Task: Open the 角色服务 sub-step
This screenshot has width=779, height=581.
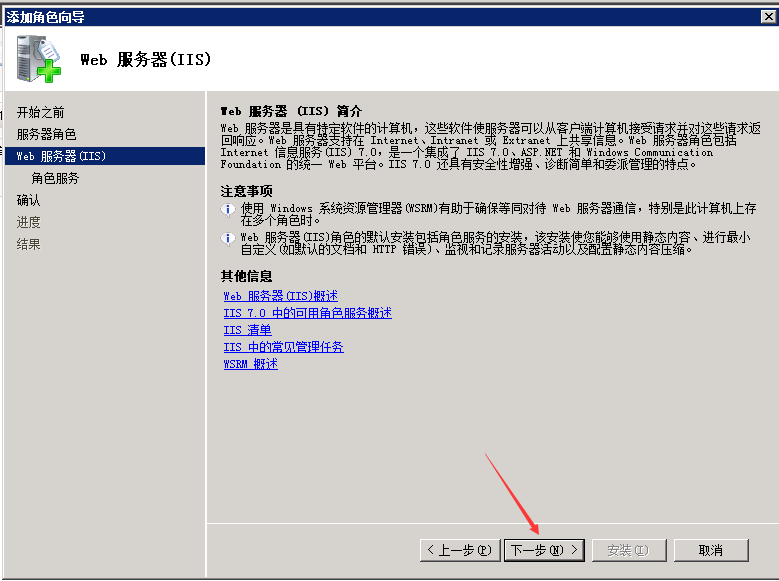Action: pos(55,178)
